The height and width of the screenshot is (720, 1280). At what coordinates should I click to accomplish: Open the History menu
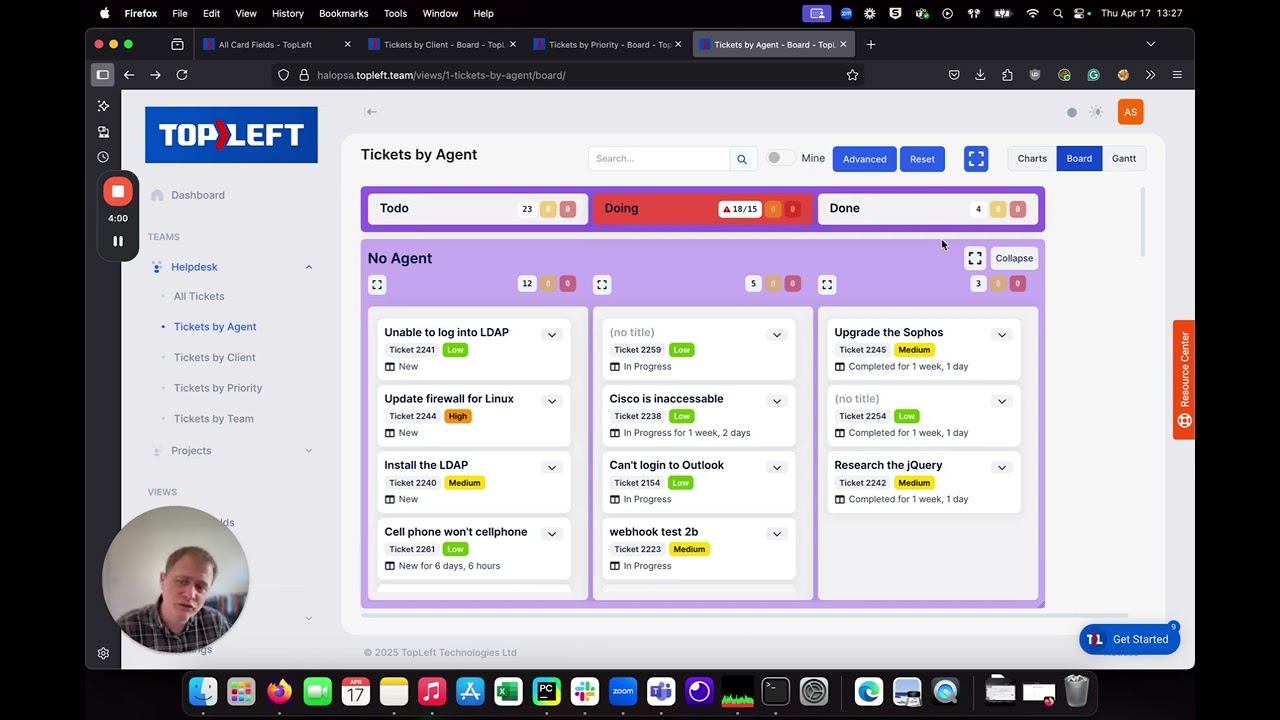(287, 13)
